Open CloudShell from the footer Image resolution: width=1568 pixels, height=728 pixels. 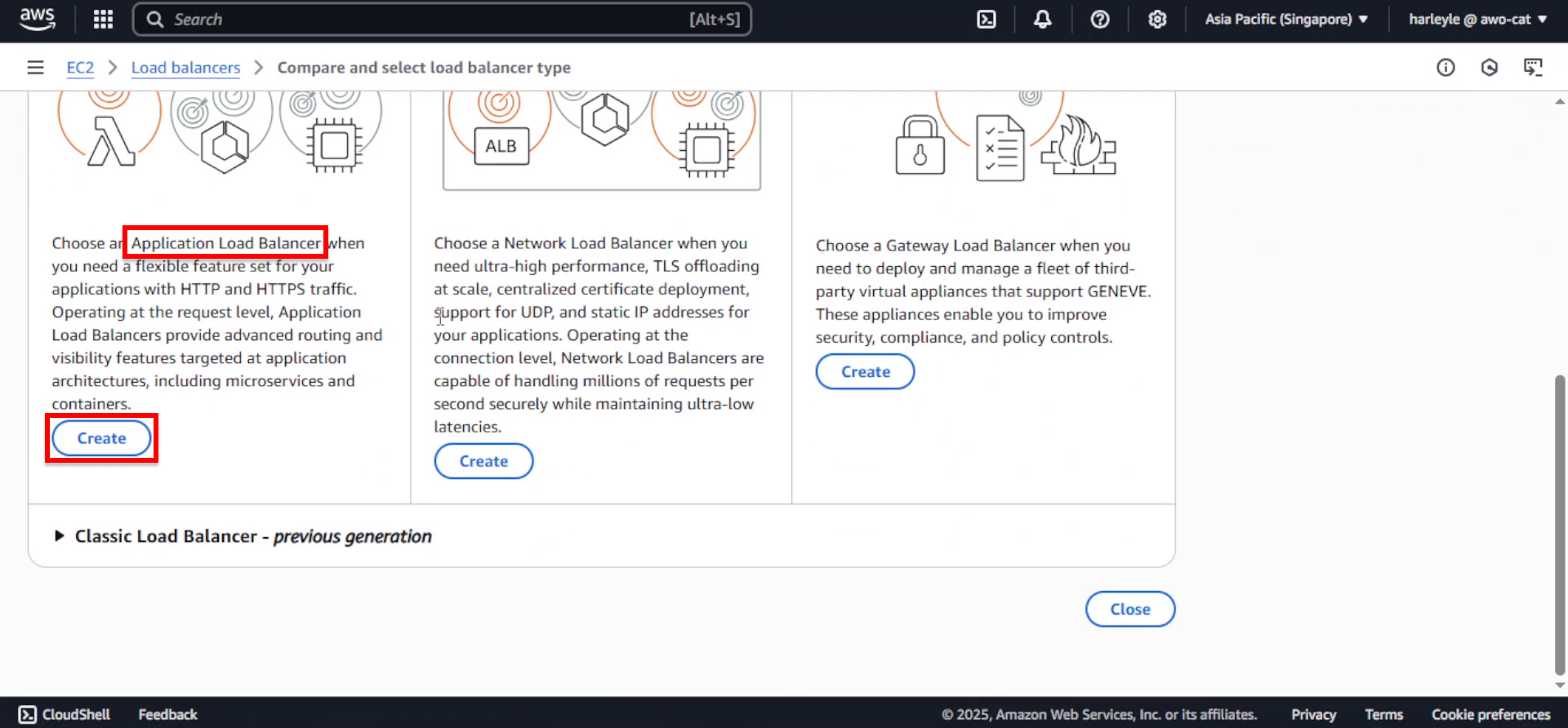(65, 714)
